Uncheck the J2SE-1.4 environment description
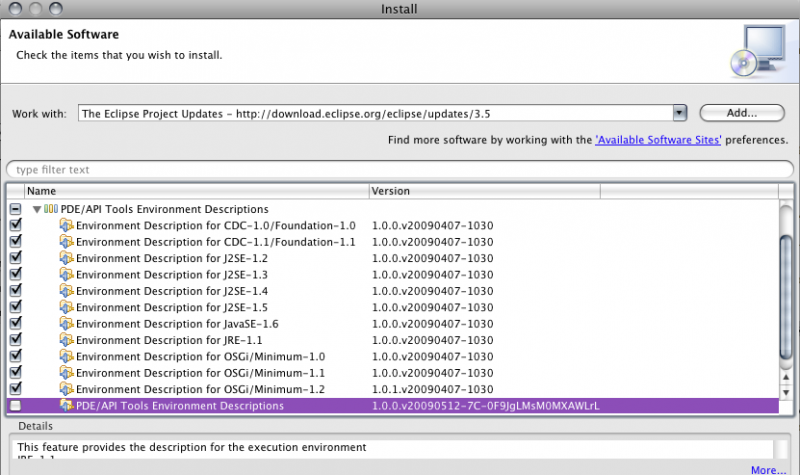Screen dimensions: 800x475 click(16, 290)
